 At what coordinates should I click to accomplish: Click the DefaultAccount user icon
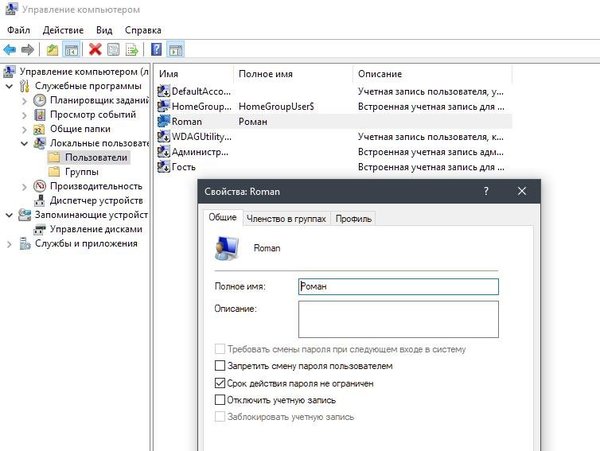[x=163, y=91]
